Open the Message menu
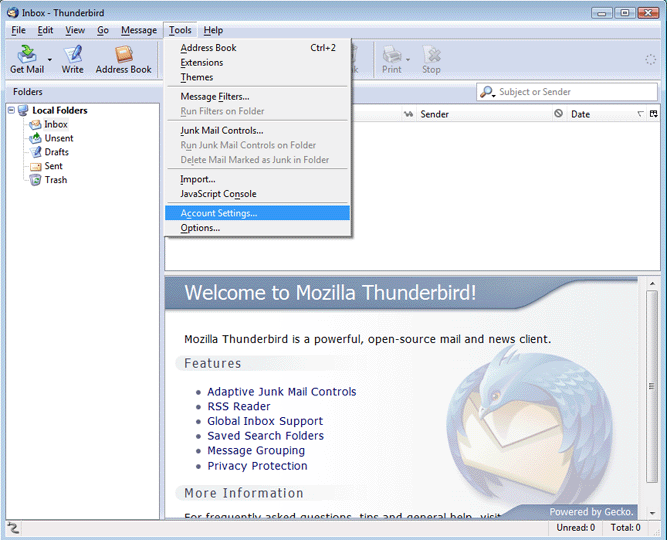667x540 pixels. click(139, 30)
